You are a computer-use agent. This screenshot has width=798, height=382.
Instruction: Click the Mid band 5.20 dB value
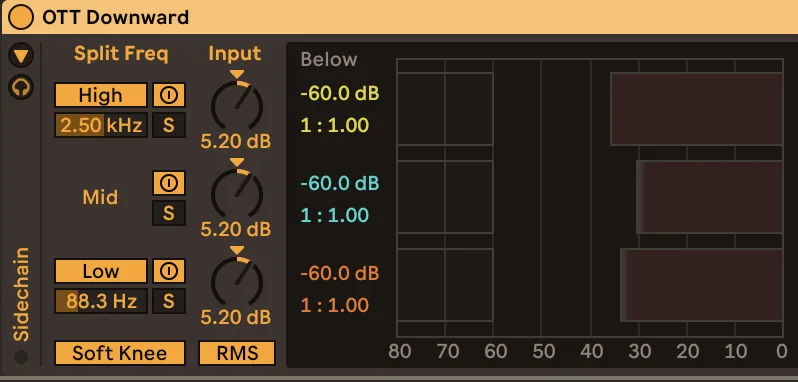click(236, 229)
